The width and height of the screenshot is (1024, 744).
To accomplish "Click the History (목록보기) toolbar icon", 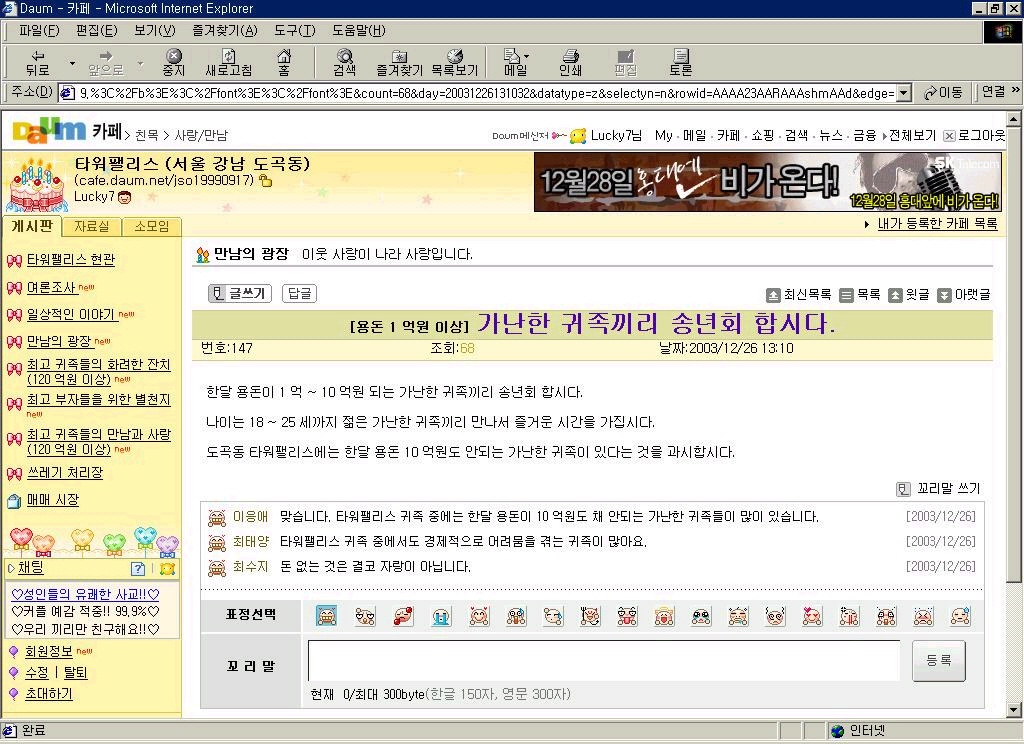I will pos(454,62).
